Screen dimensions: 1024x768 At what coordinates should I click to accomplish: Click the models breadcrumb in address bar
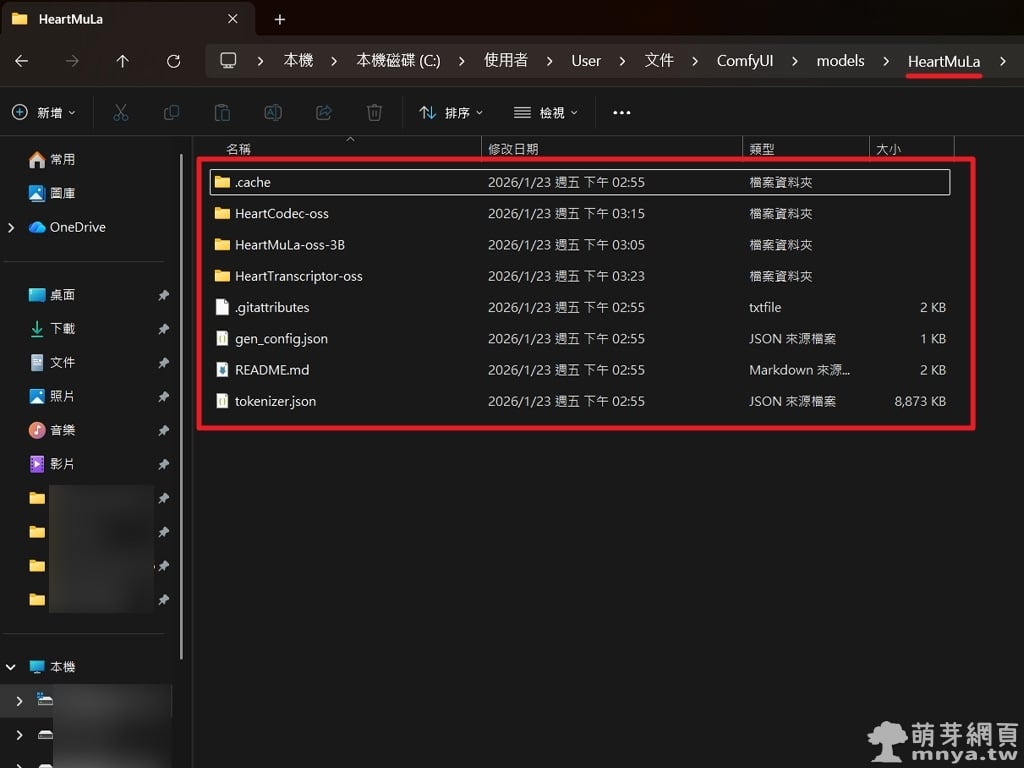tap(840, 61)
